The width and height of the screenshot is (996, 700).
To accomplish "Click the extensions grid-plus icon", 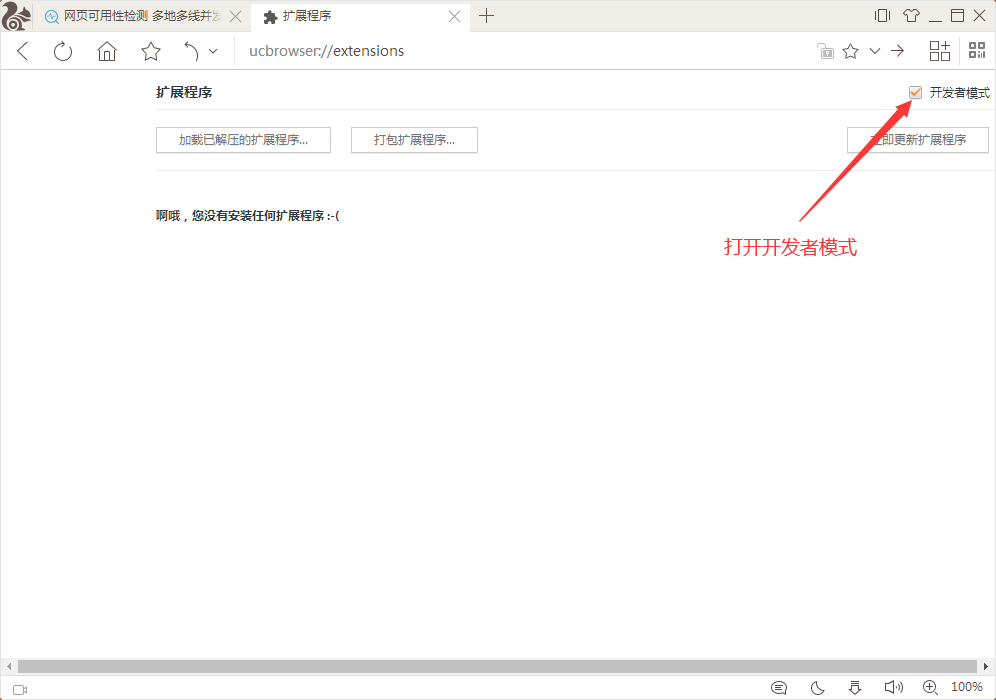I will [x=940, y=51].
